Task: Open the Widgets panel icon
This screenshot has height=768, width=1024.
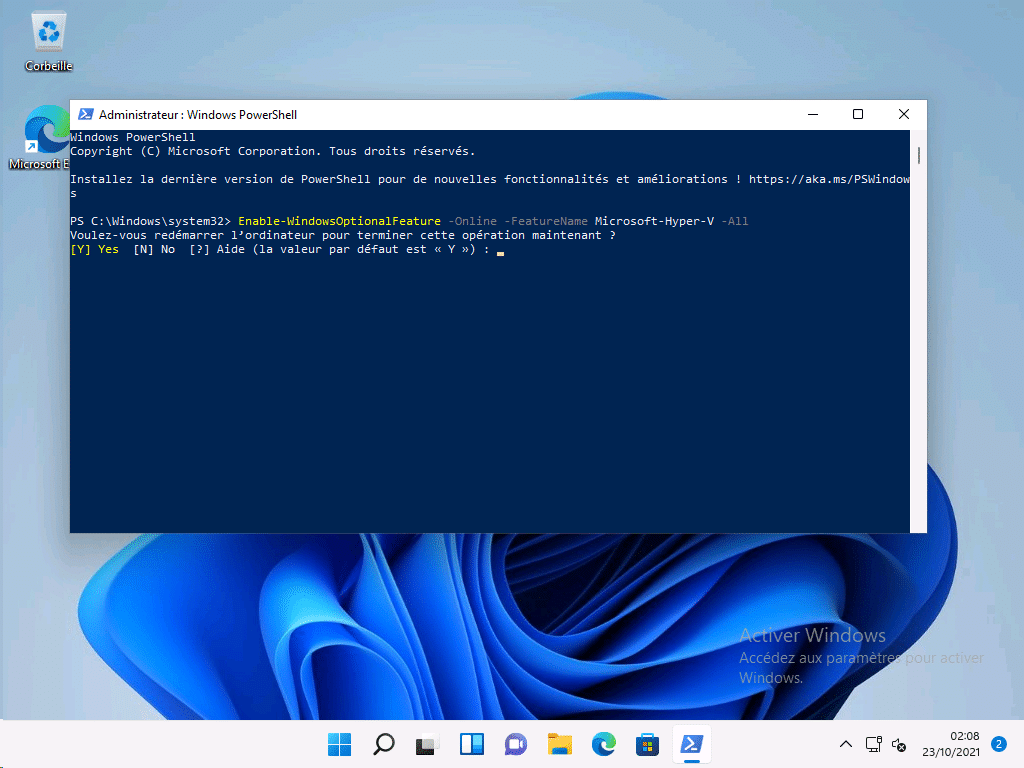Action: coord(472,744)
